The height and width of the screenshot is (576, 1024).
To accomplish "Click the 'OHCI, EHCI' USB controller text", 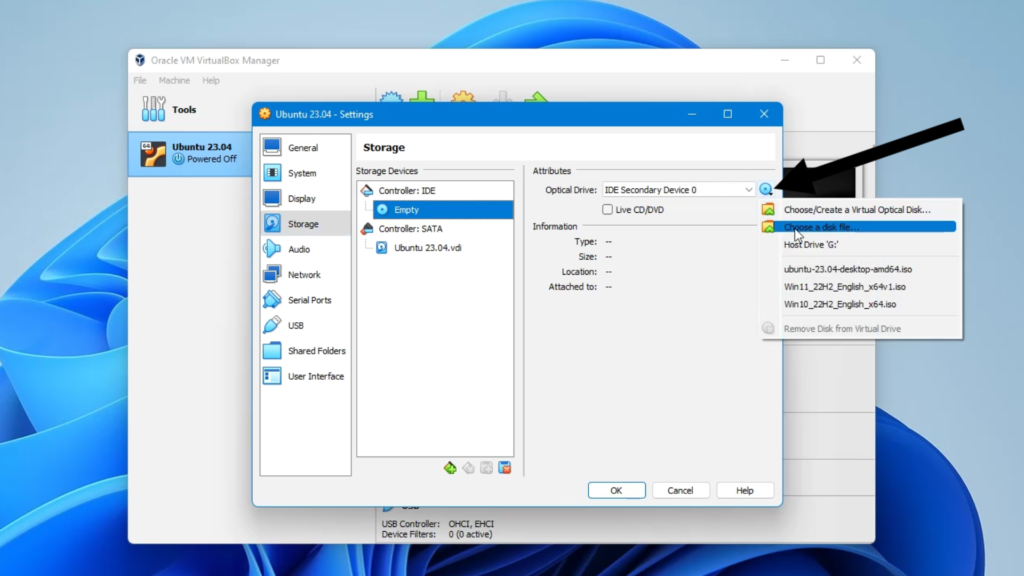I will tap(471, 524).
